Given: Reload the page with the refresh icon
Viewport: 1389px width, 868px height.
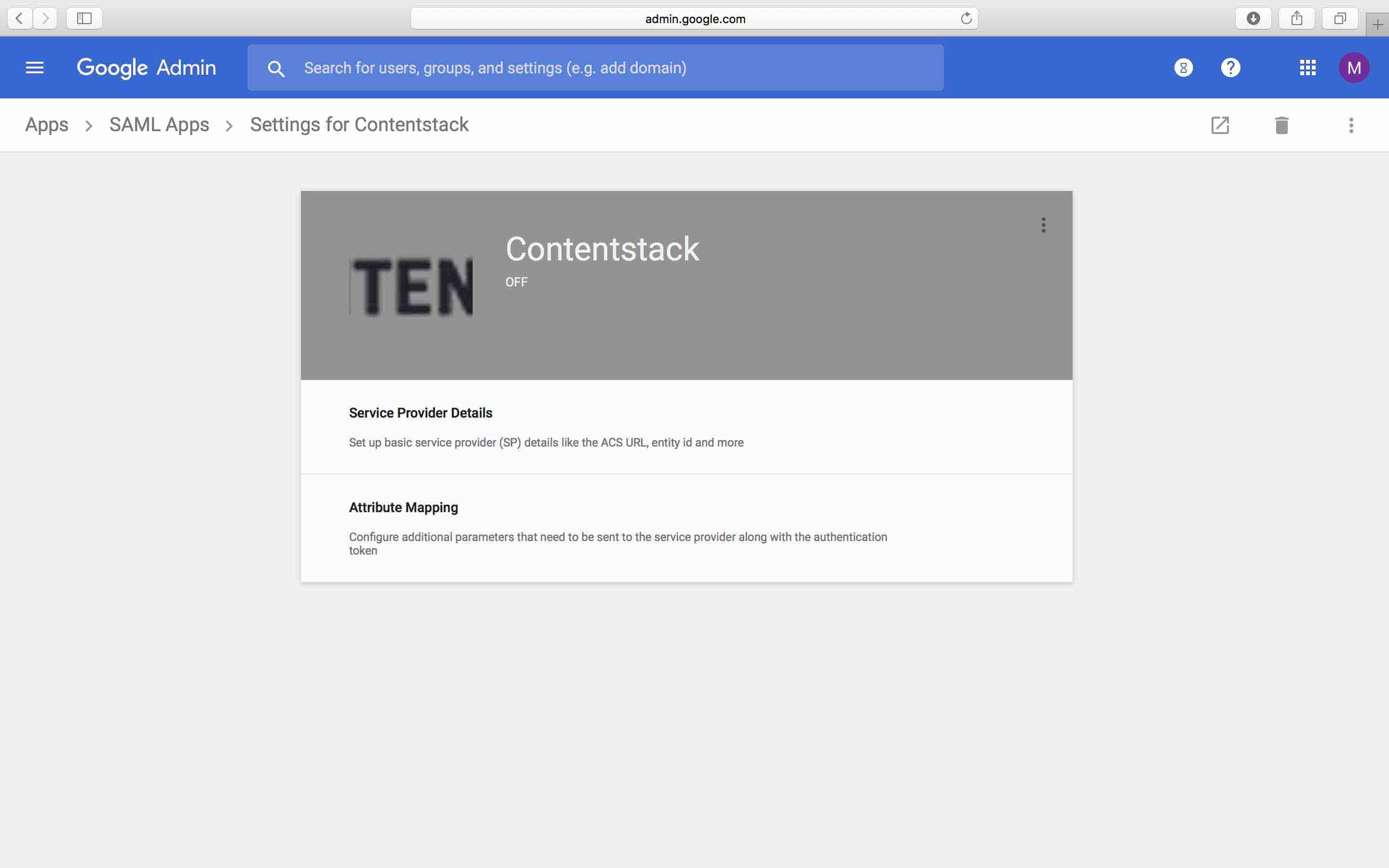Looking at the screenshot, I should 966,18.
